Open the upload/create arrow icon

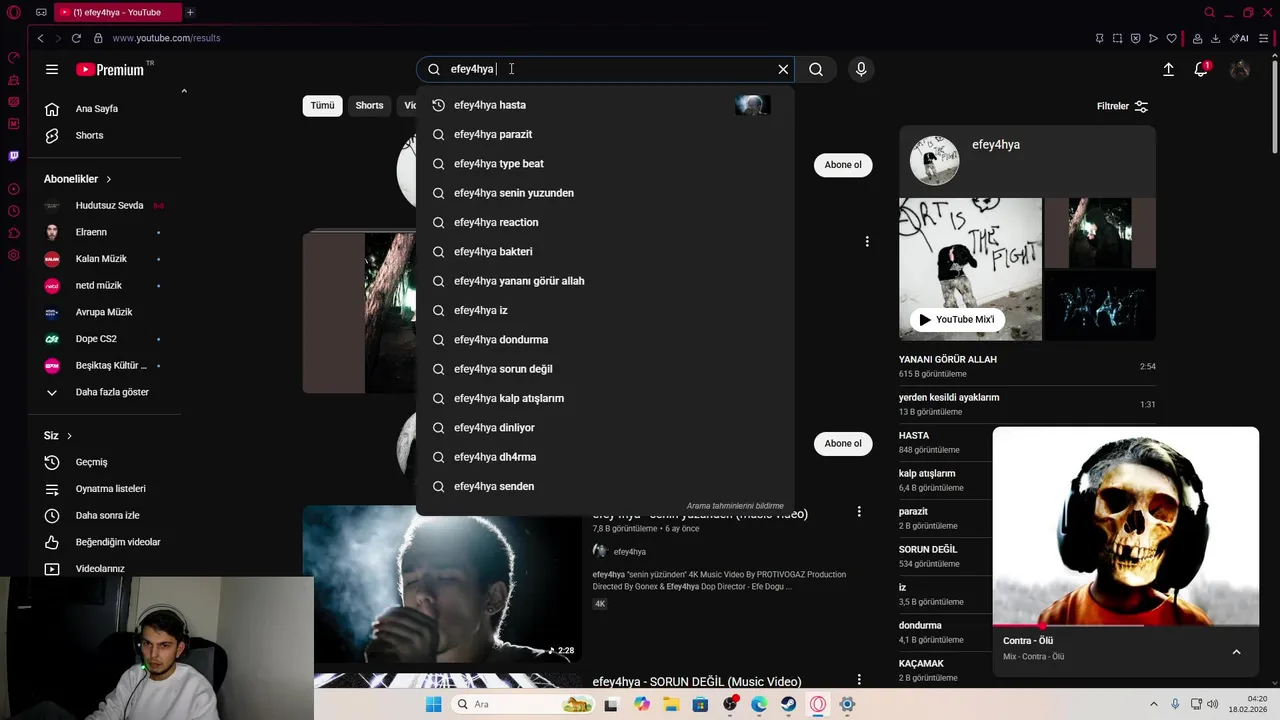pos(1168,69)
